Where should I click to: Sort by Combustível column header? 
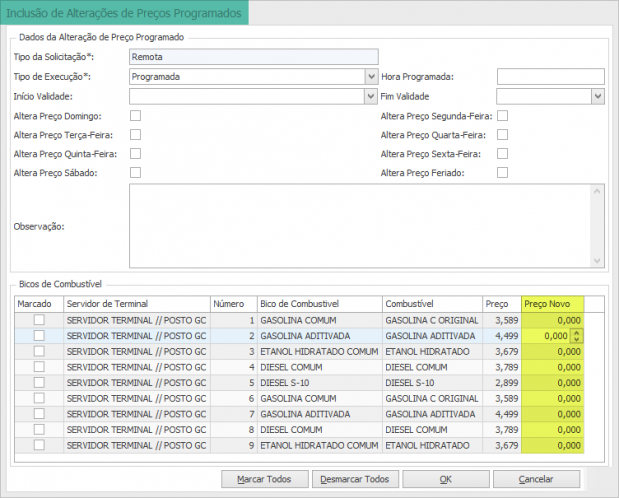(x=432, y=304)
